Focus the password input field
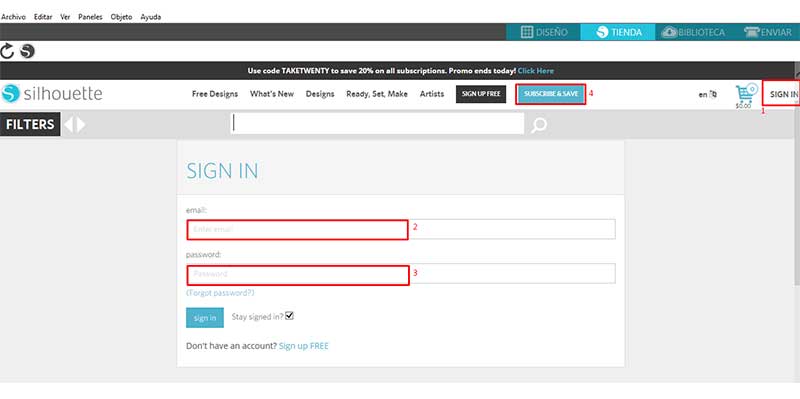This screenshot has height=399, width=800. pos(401,273)
